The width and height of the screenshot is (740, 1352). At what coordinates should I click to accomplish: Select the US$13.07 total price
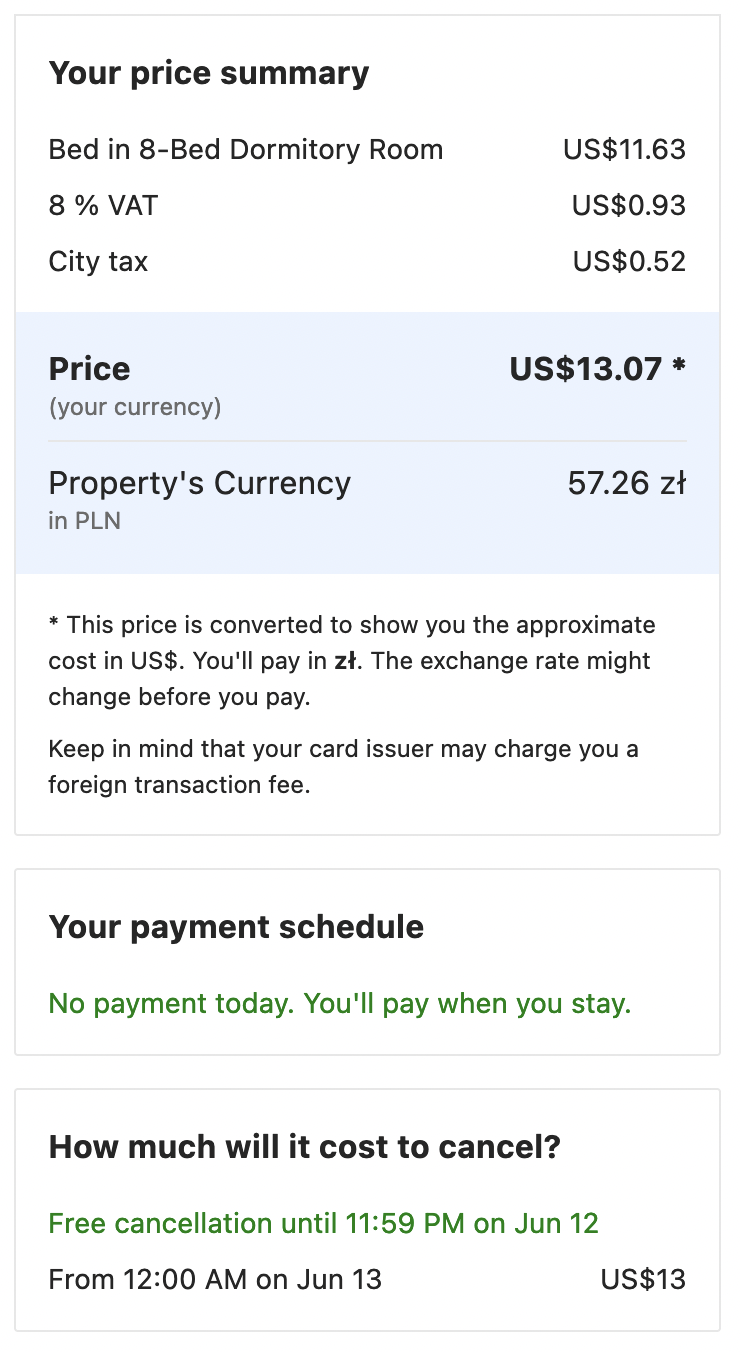(596, 369)
